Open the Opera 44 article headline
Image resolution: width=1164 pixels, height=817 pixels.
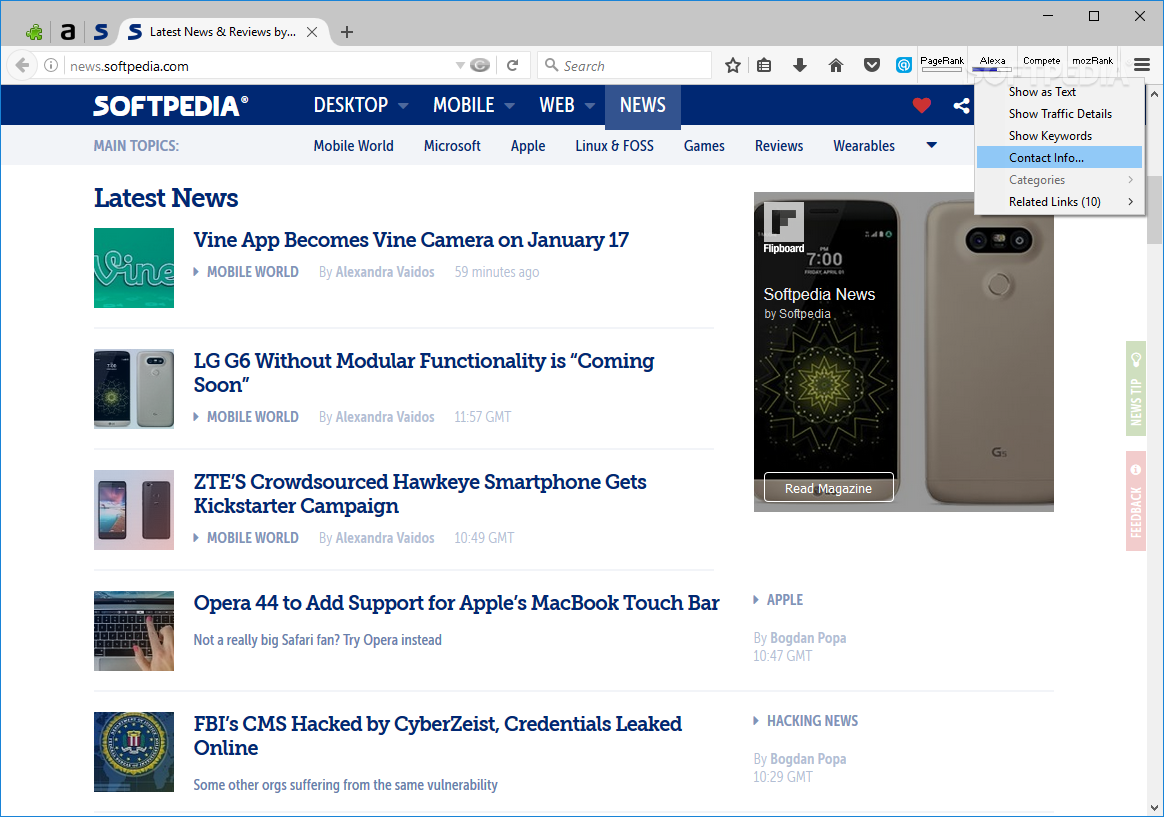456,603
